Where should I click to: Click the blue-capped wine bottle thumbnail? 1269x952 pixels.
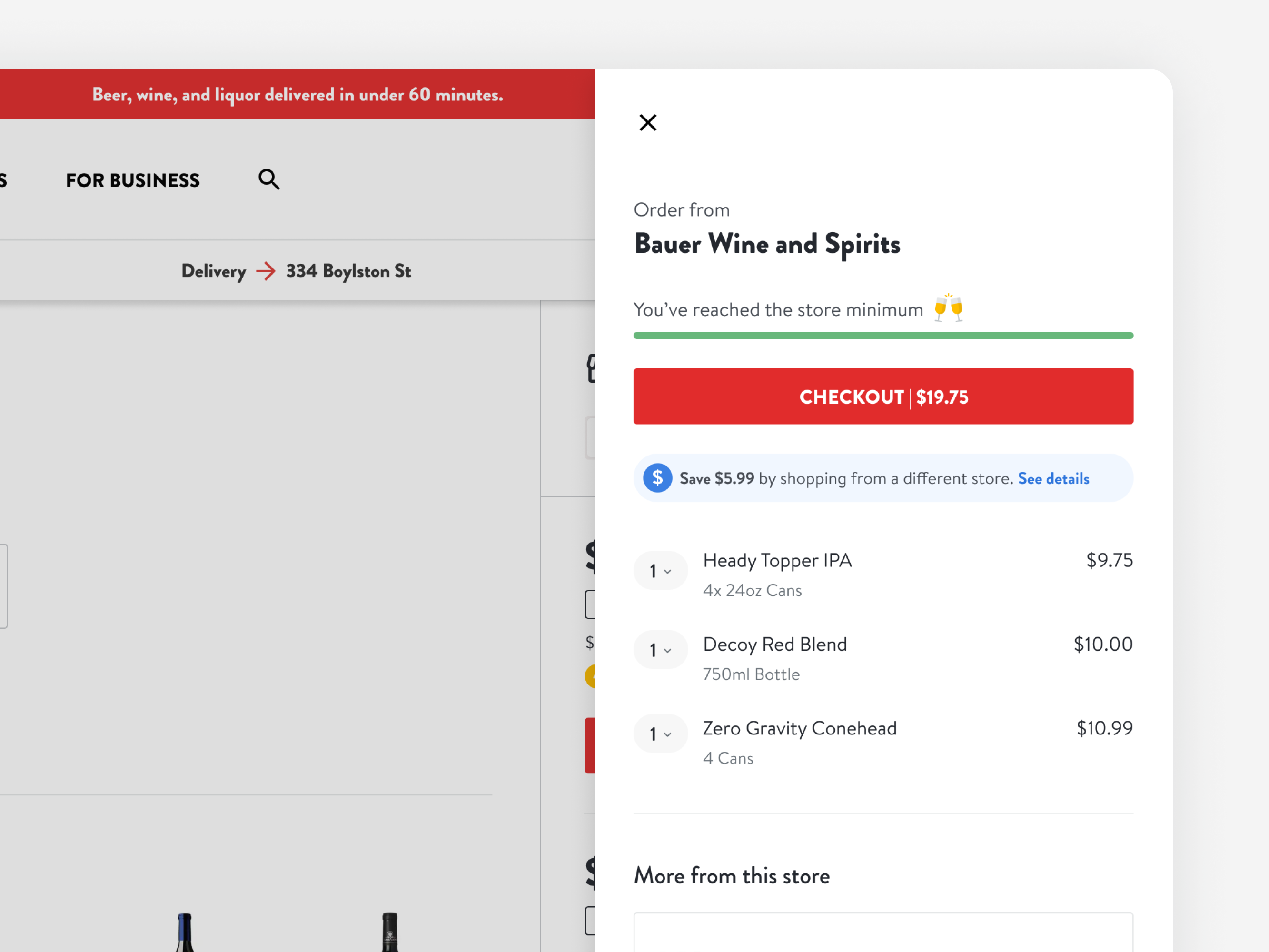(x=185, y=932)
